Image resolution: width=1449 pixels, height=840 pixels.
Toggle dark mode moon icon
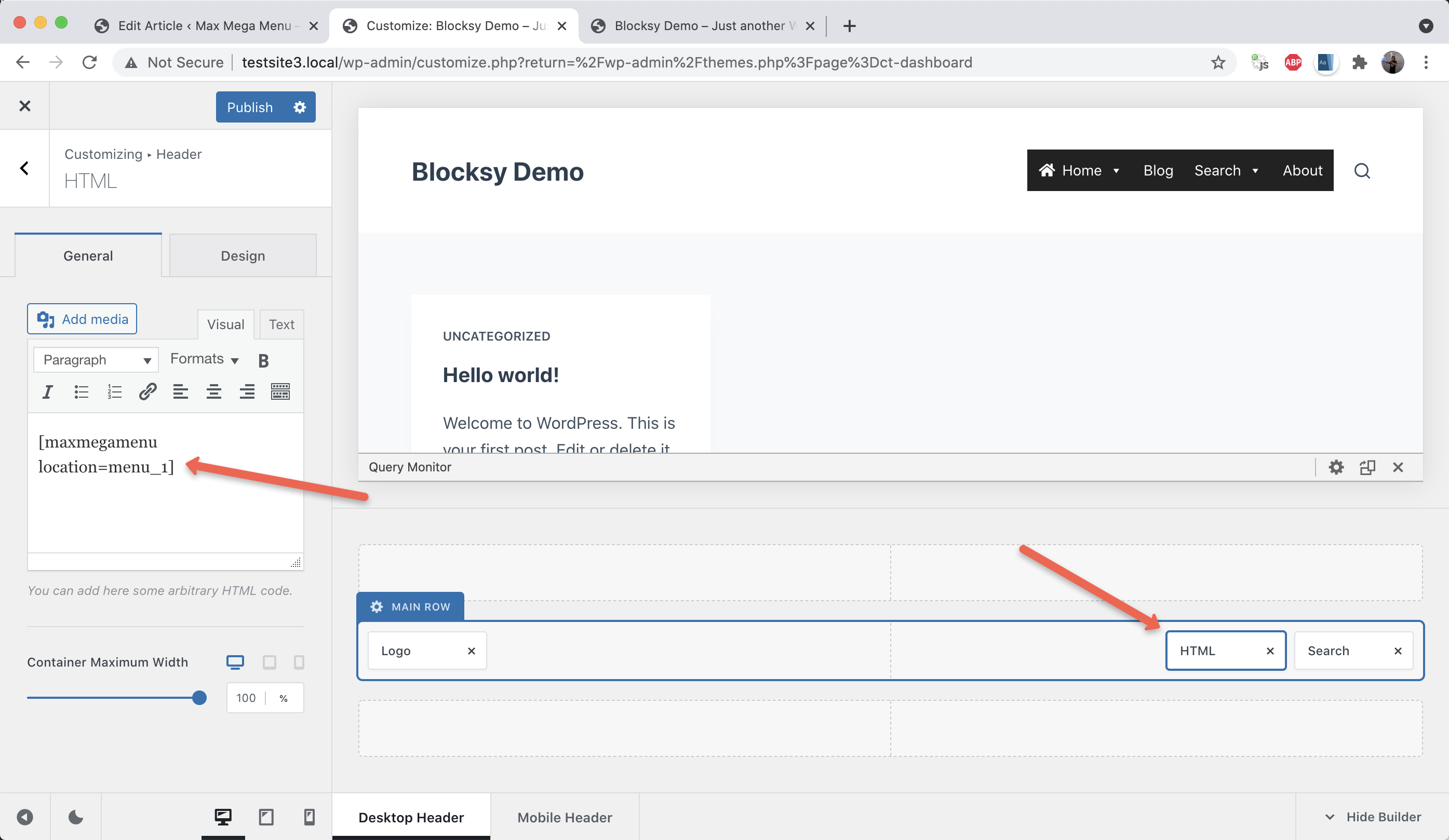point(75,817)
